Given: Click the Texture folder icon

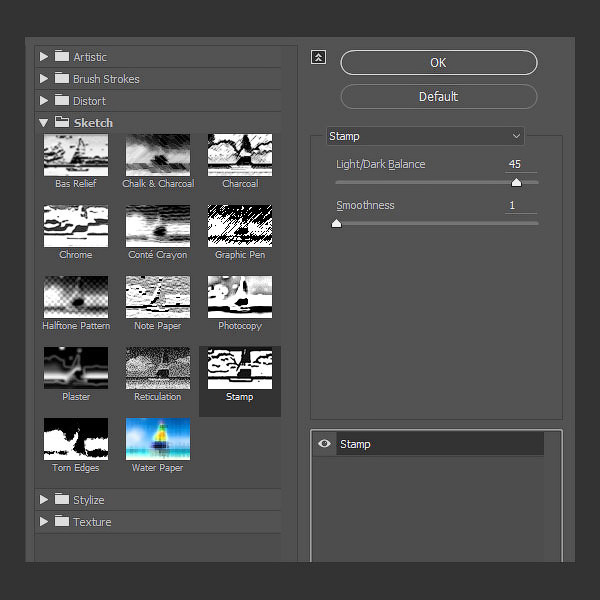Looking at the screenshot, I should pos(62,521).
